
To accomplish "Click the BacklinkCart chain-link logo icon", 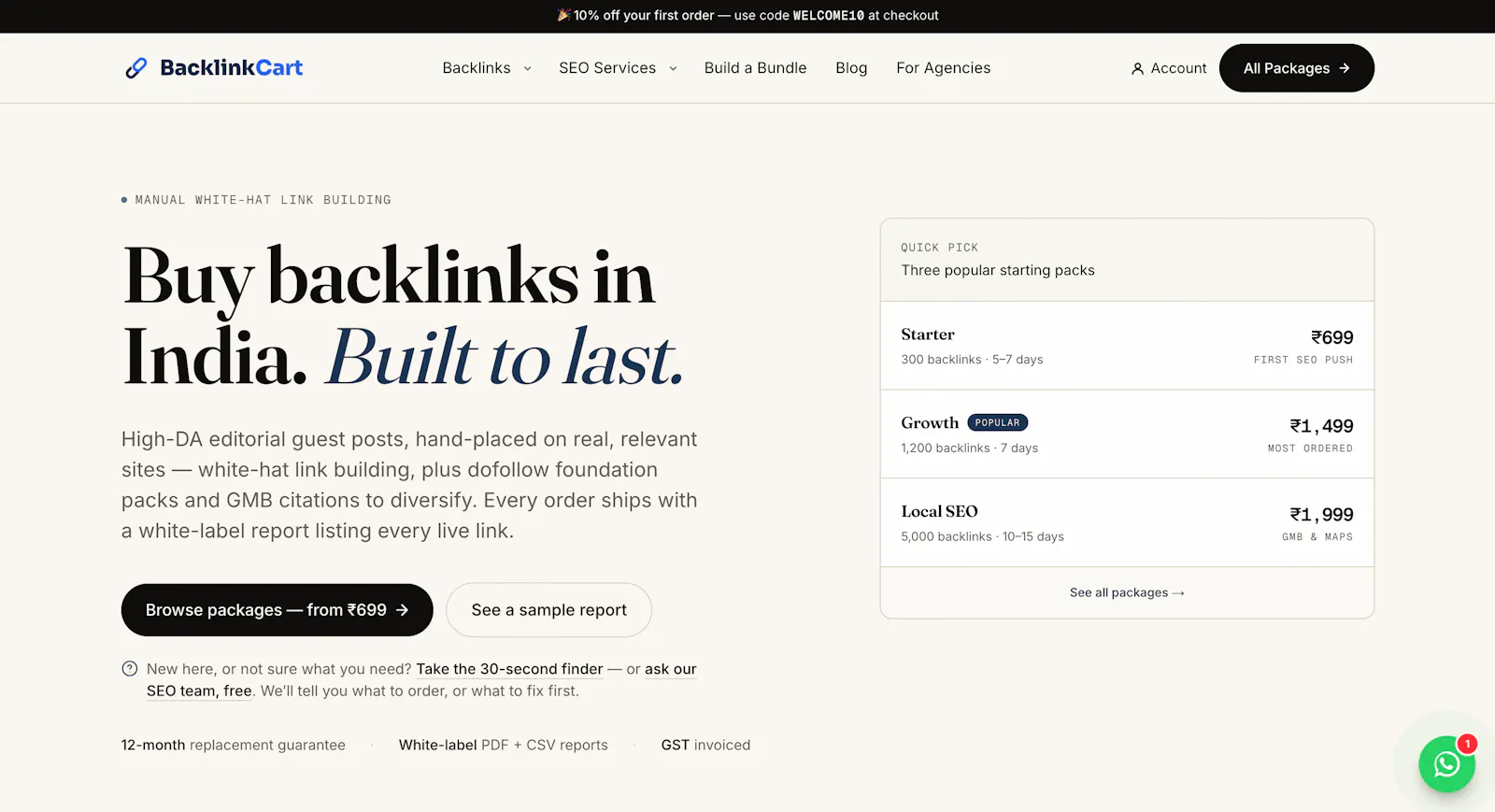I will pos(136,68).
